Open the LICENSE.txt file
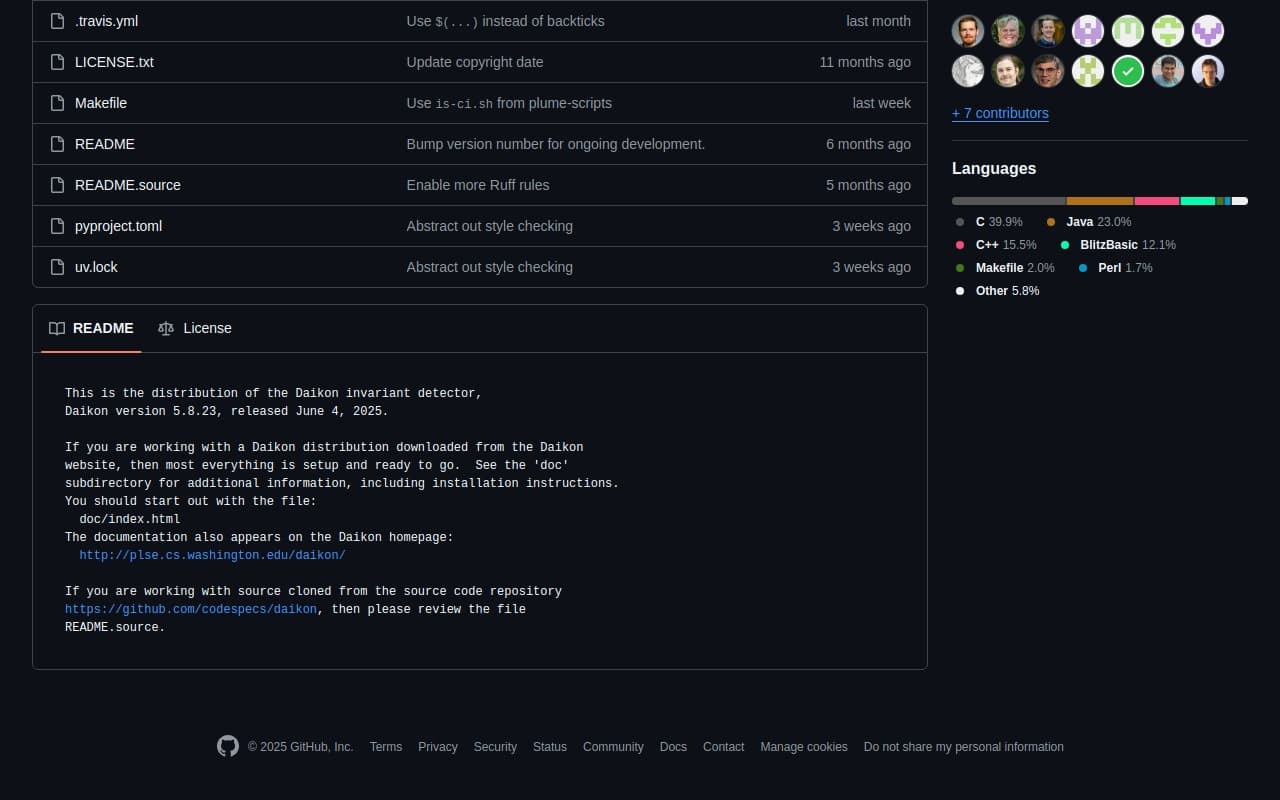1280x800 pixels. (x=114, y=62)
